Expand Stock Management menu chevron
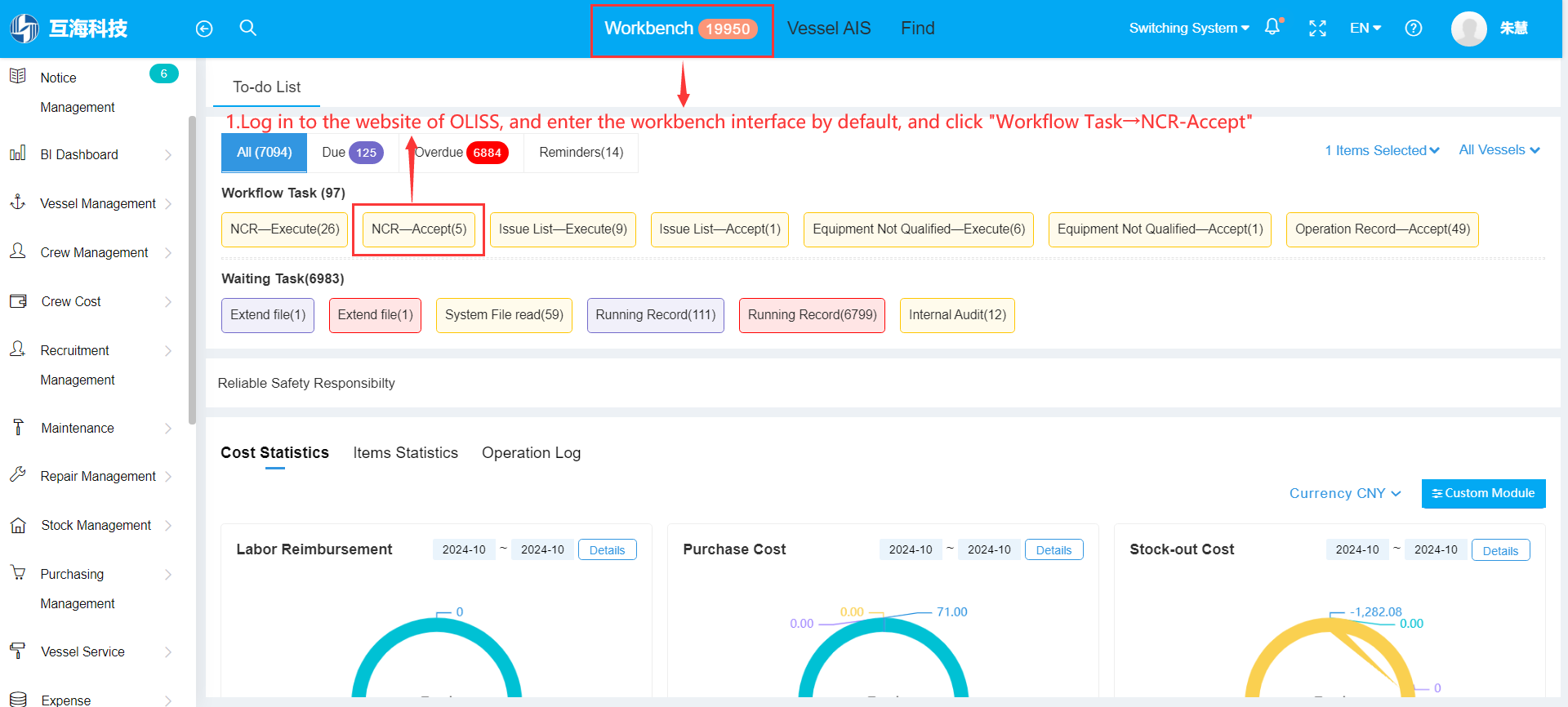The height and width of the screenshot is (707, 1568). [168, 525]
